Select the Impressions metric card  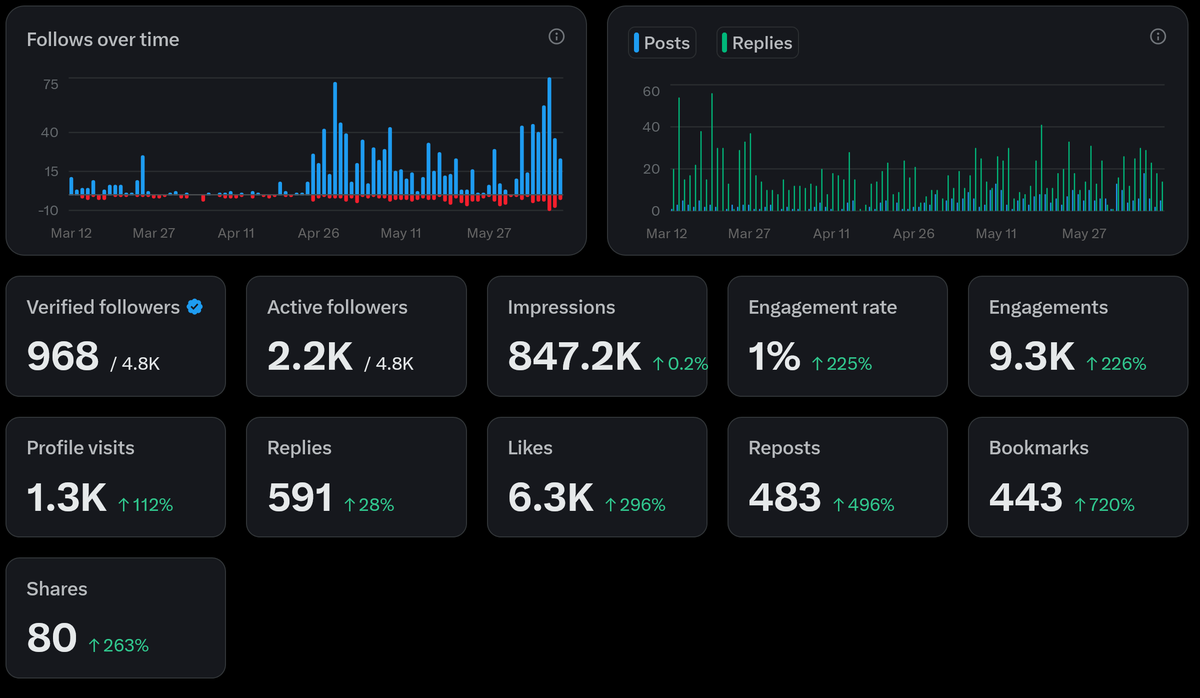[597, 336]
